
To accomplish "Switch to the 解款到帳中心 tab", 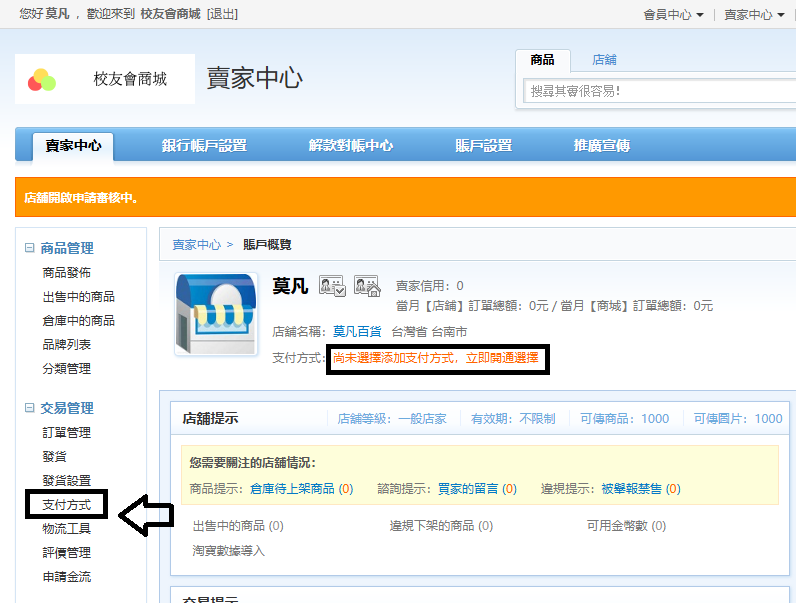I will pyautogui.click(x=350, y=146).
